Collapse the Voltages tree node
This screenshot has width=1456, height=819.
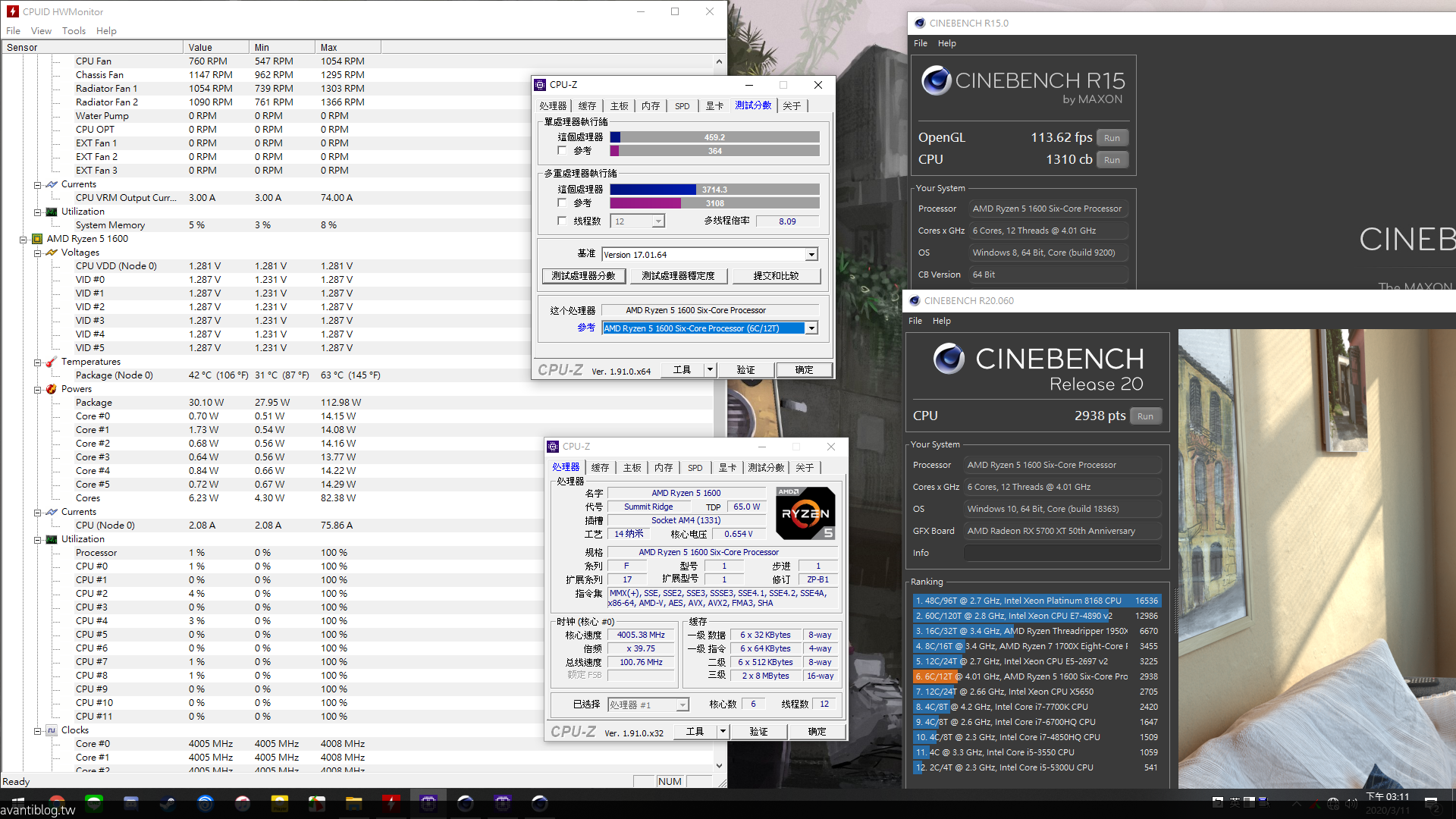pos(37,253)
